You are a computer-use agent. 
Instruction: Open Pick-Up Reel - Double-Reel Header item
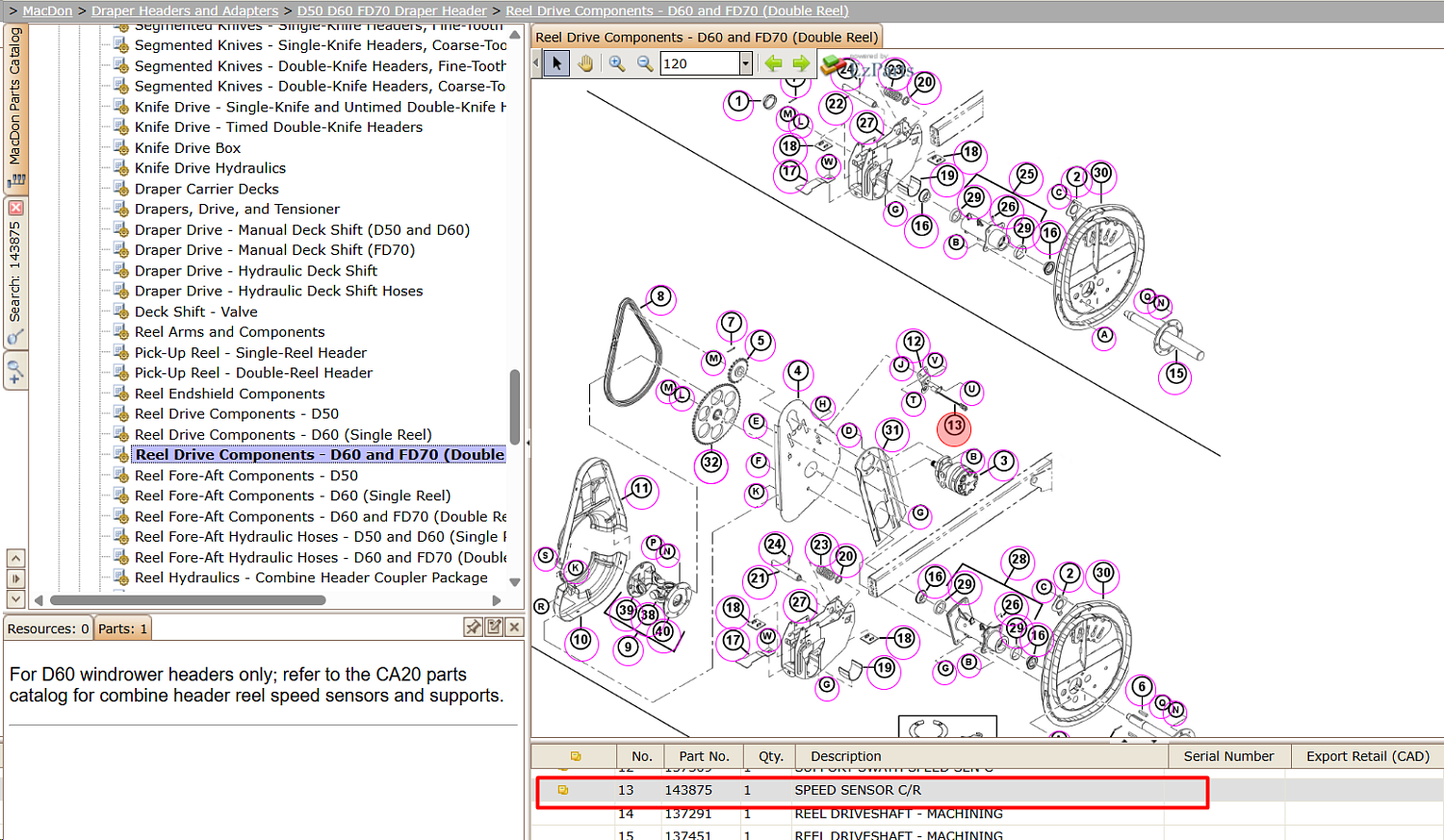tap(253, 373)
